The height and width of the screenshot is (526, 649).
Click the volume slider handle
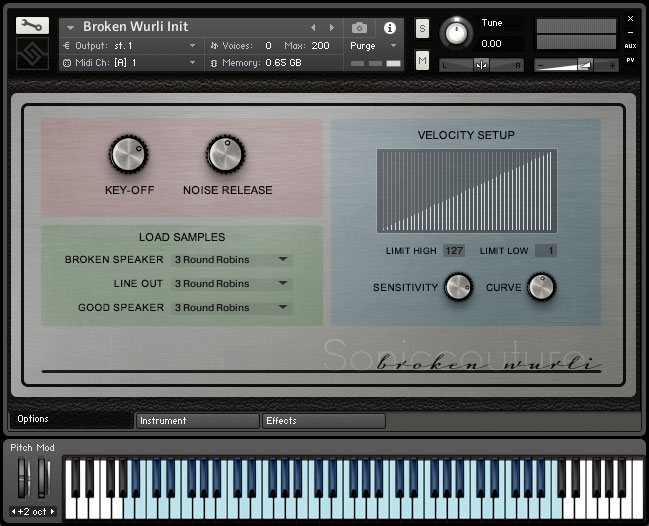coord(585,65)
